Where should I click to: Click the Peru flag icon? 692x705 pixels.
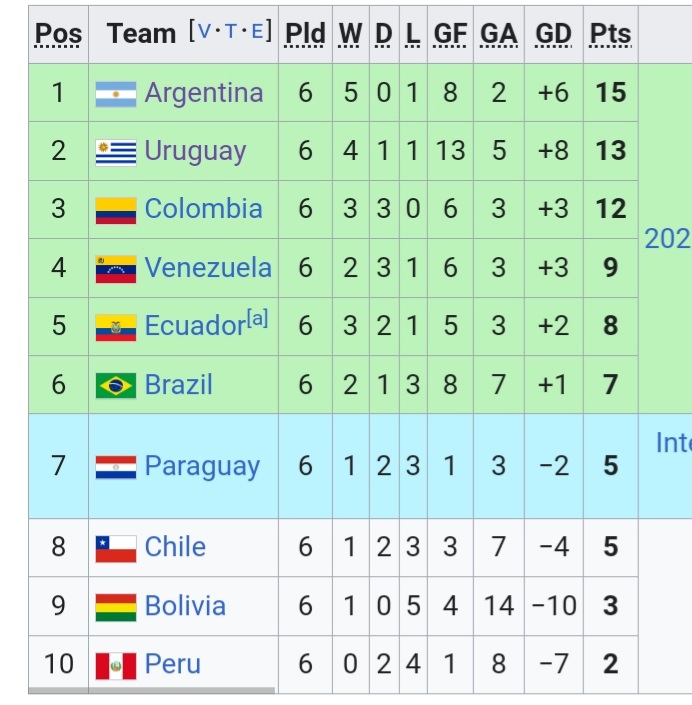(116, 665)
